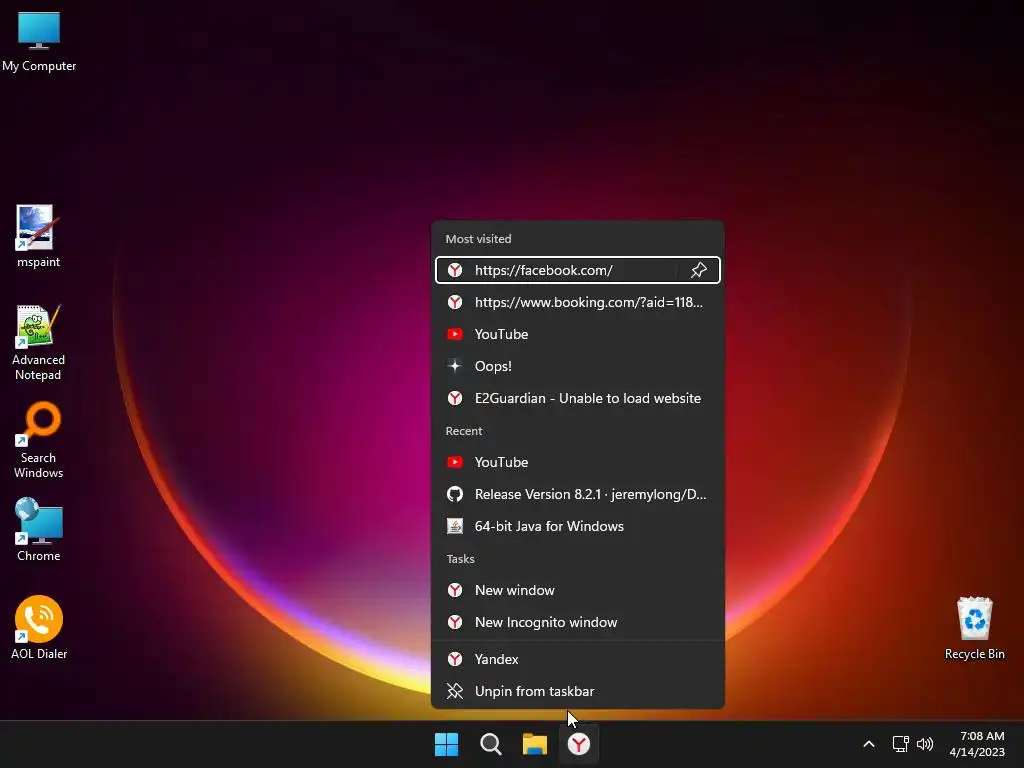1024x768 pixels.
Task: Open YouTube under Most visited
Action: click(577, 334)
